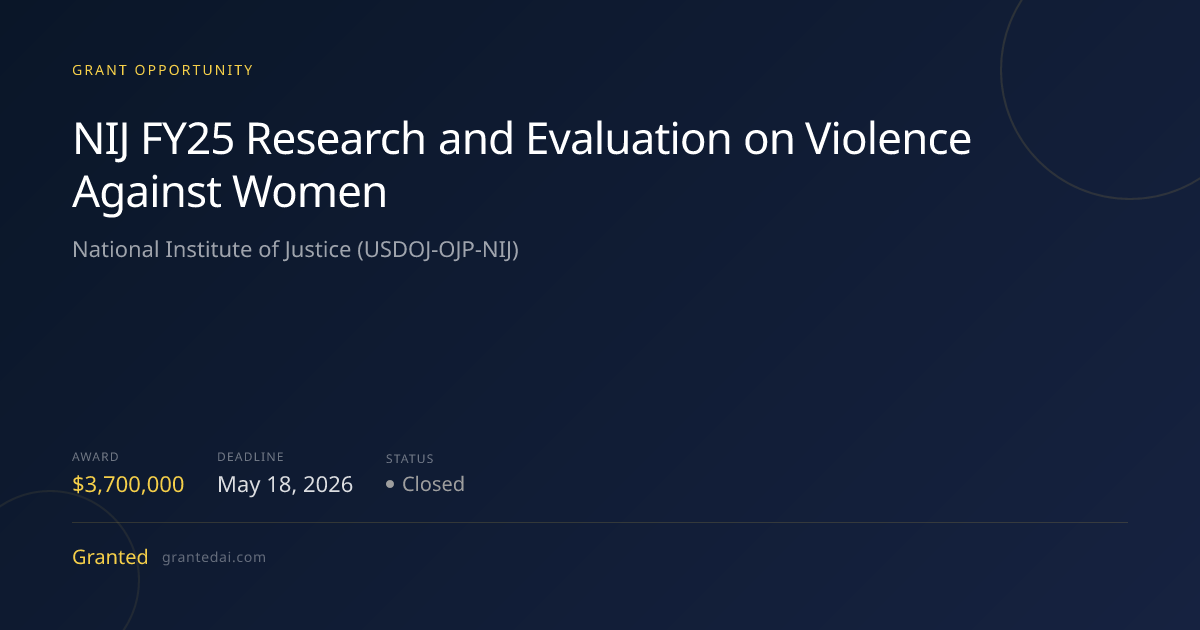This screenshot has height=630, width=1200.
Task: Click the title 'NIJ FY25 Research and Evaluation on Violence Against Women'
Action: coord(522,165)
